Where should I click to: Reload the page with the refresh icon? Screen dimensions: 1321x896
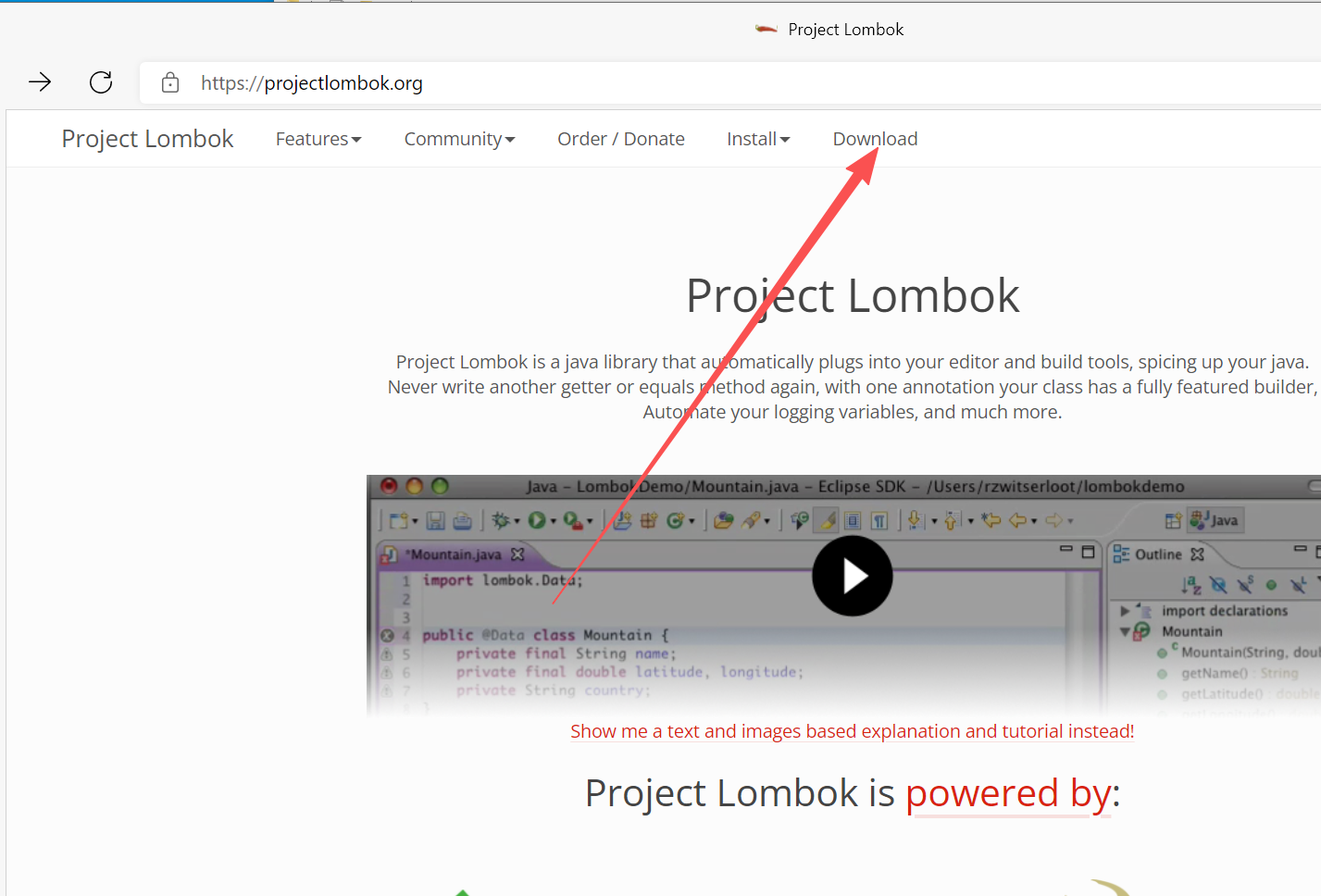[x=101, y=82]
